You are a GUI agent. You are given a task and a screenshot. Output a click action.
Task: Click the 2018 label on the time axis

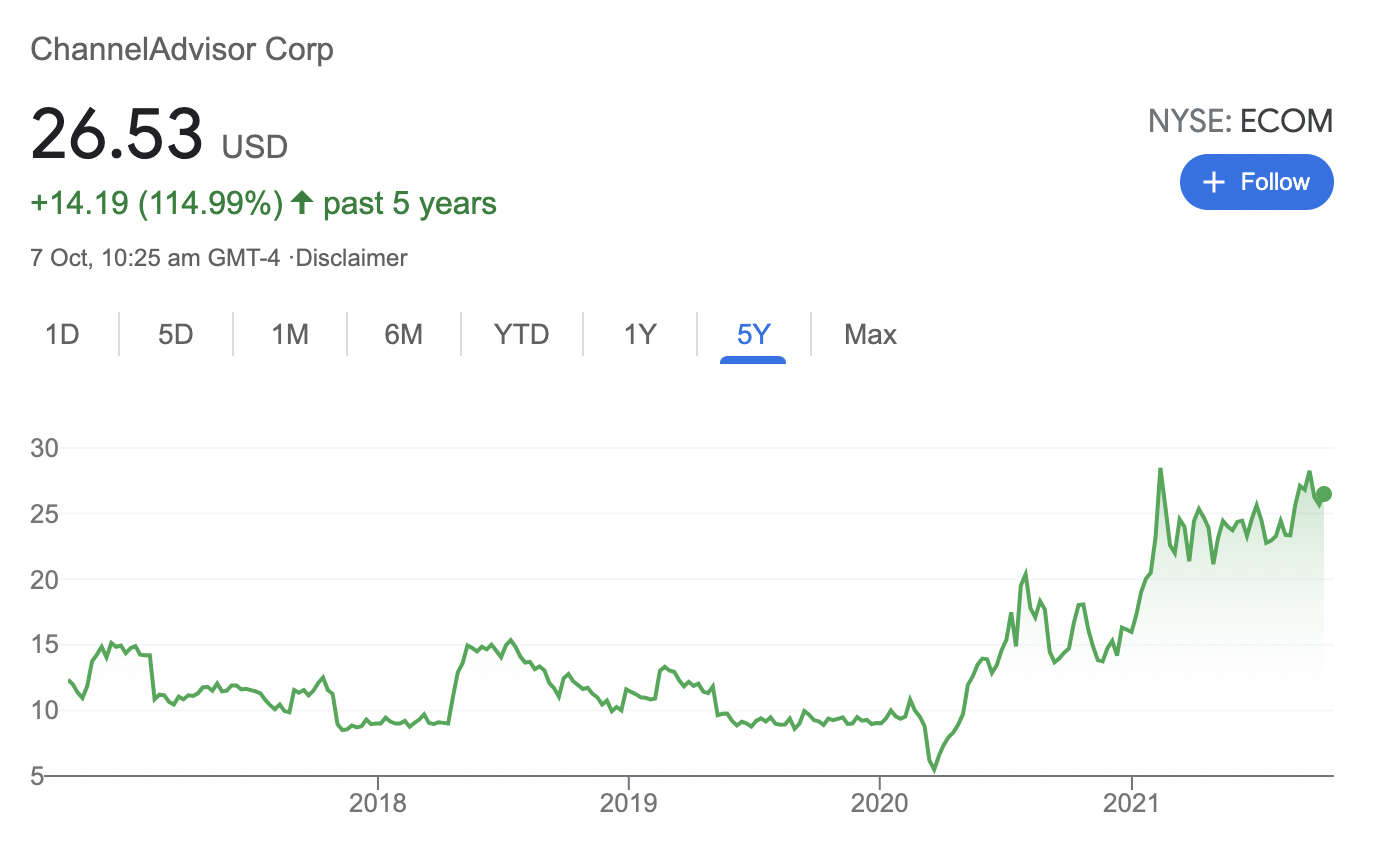(377, 803)
